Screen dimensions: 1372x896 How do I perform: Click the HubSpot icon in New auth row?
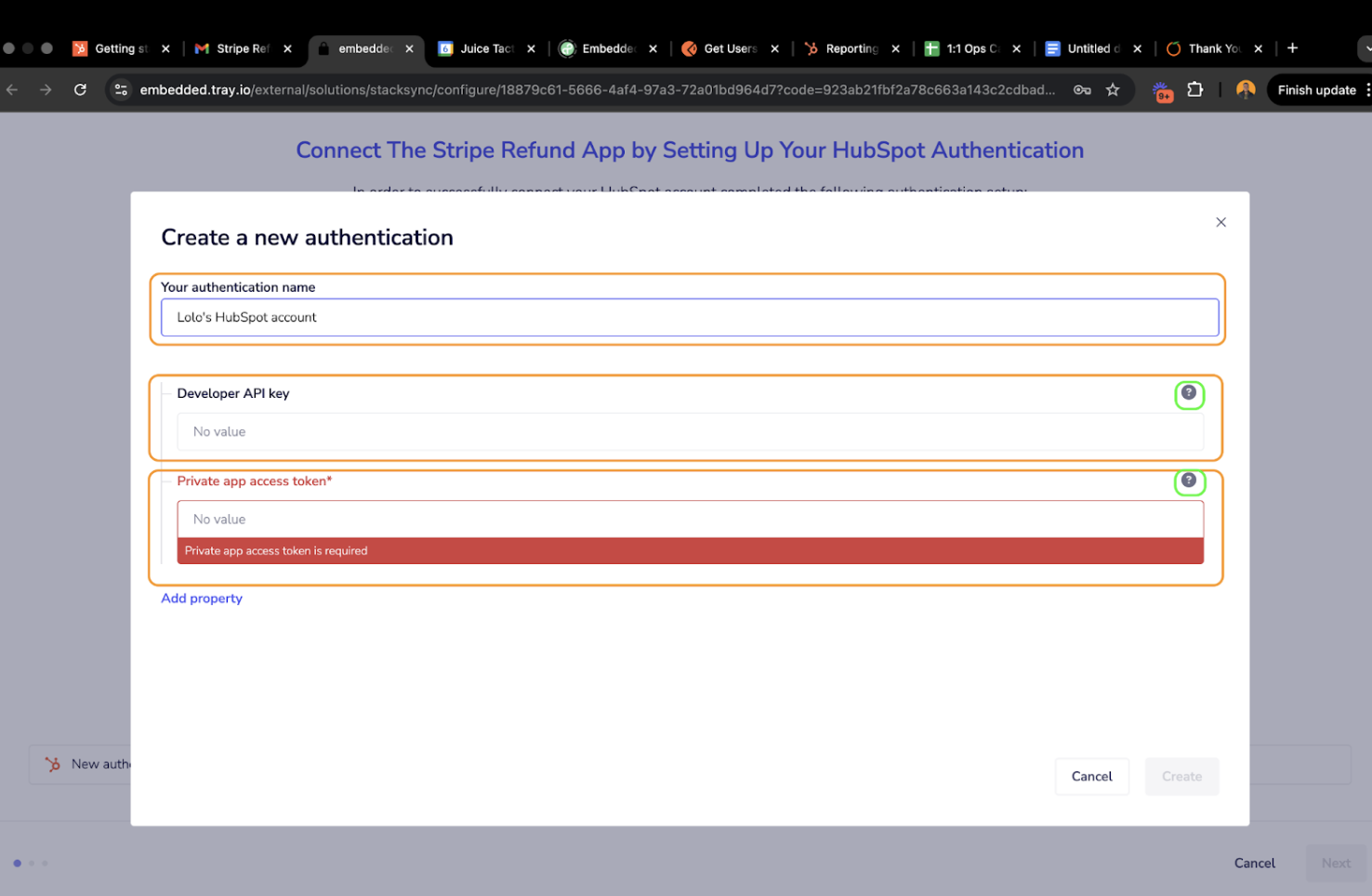[x=53, y=764]
